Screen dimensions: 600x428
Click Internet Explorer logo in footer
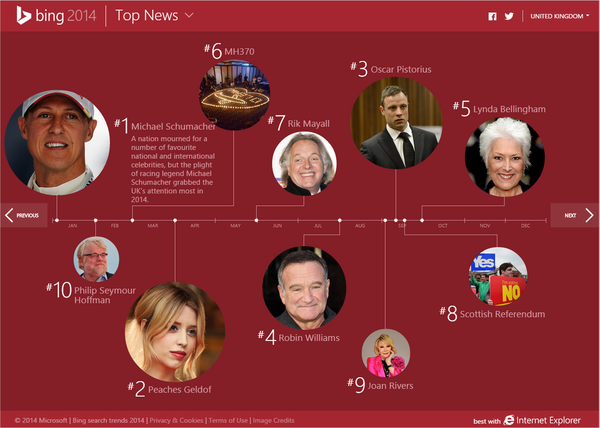point(509,420)
